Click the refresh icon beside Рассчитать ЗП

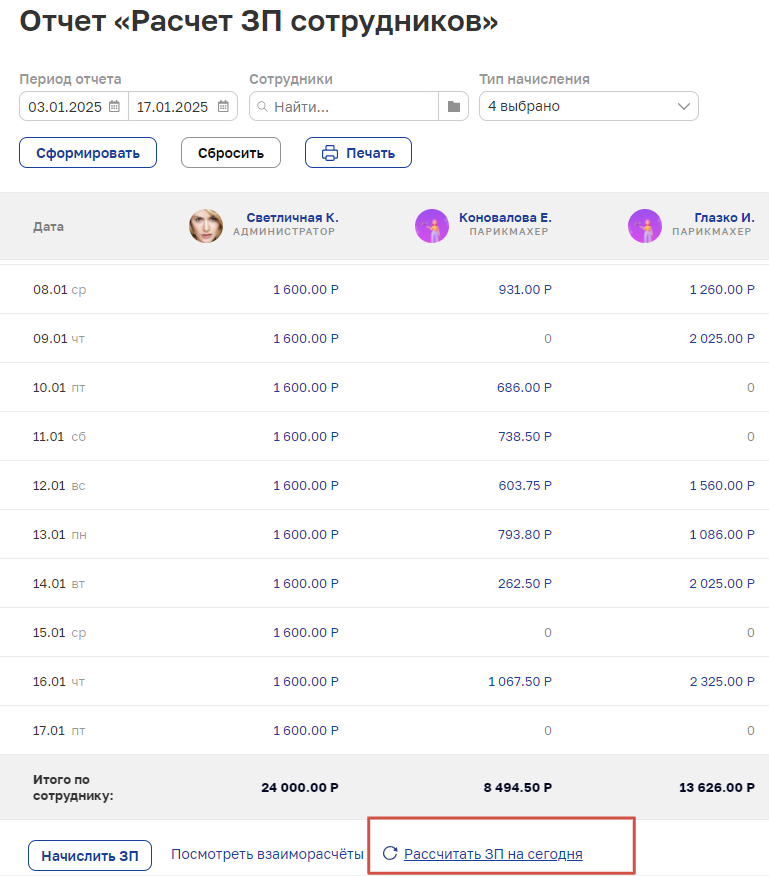pyautogui.click(x=390, y=853)
